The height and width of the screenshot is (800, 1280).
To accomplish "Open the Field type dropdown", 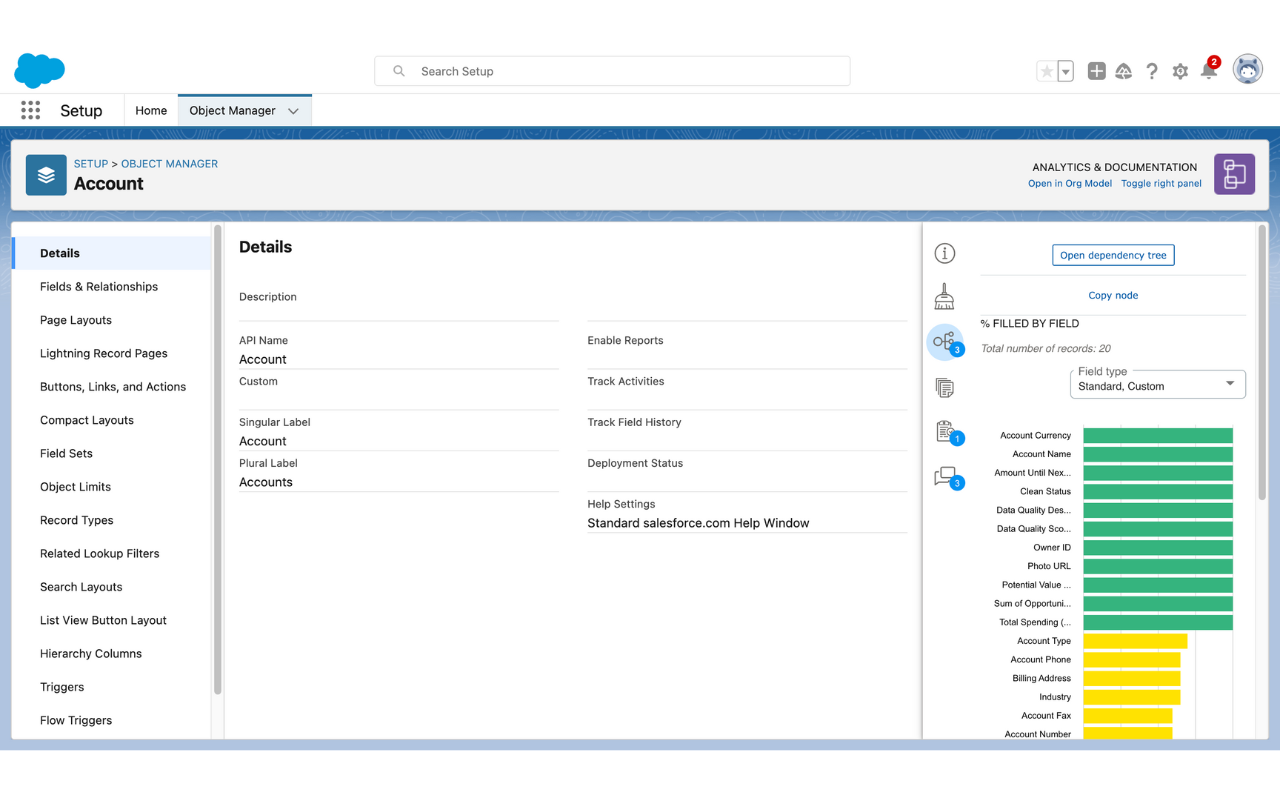I will click(x=1157, y=385).
